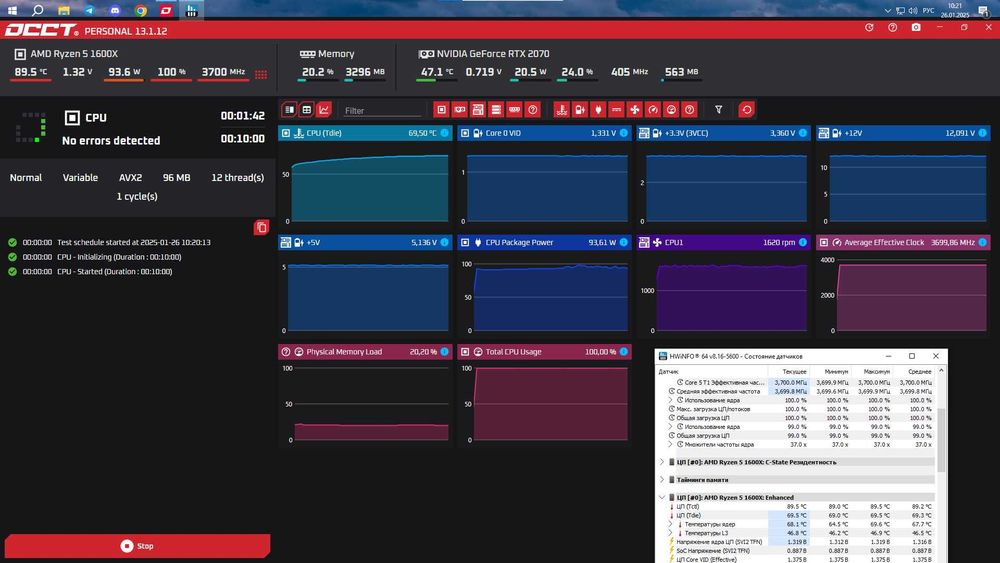Focus the Filter text field
The image size is (1000, 563).
point(383,110)
